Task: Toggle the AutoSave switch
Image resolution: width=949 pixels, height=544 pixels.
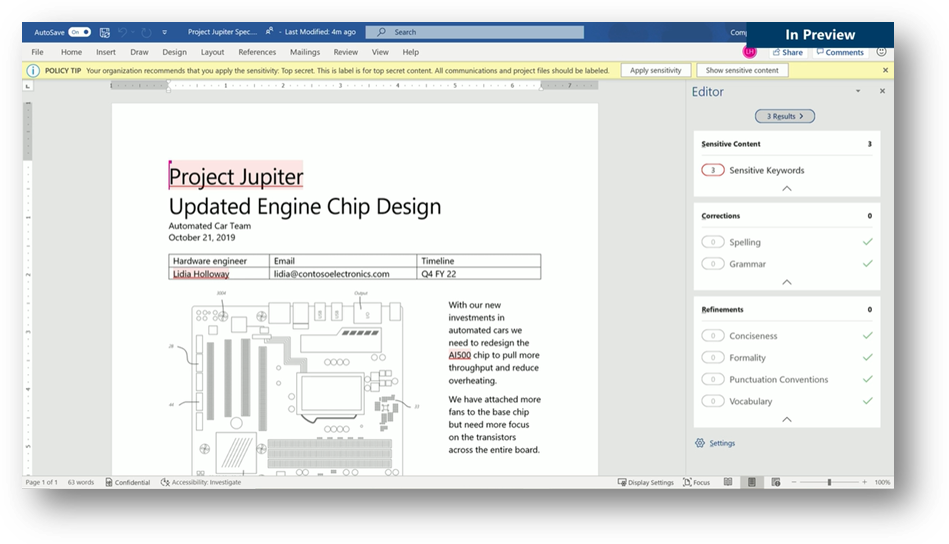Action: point(79,32)
